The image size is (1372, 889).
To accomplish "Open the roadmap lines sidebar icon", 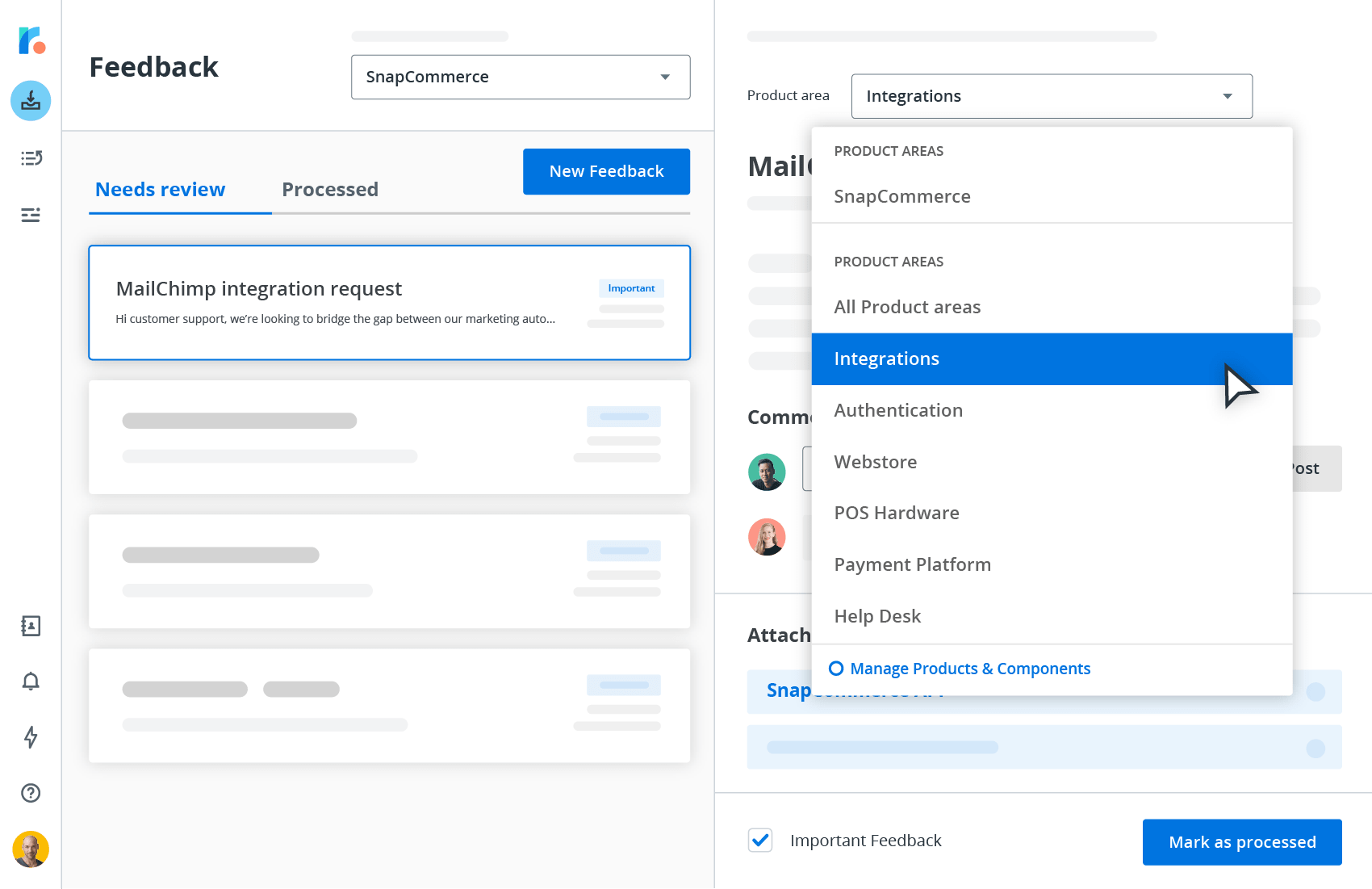I will 31,215.
